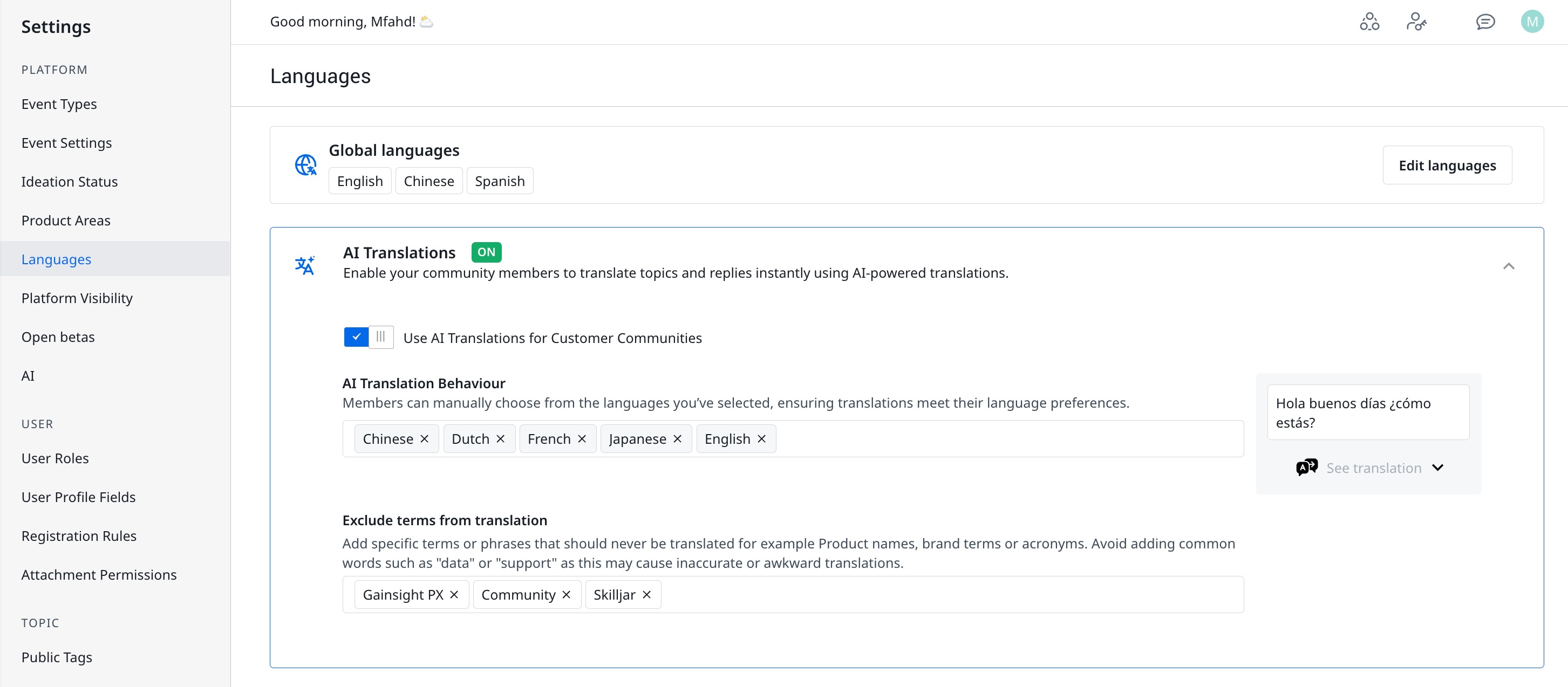This screenshot has height=687, width=1568.
Task: Open Registration Rules in sidebar
Action: (79, 536)
